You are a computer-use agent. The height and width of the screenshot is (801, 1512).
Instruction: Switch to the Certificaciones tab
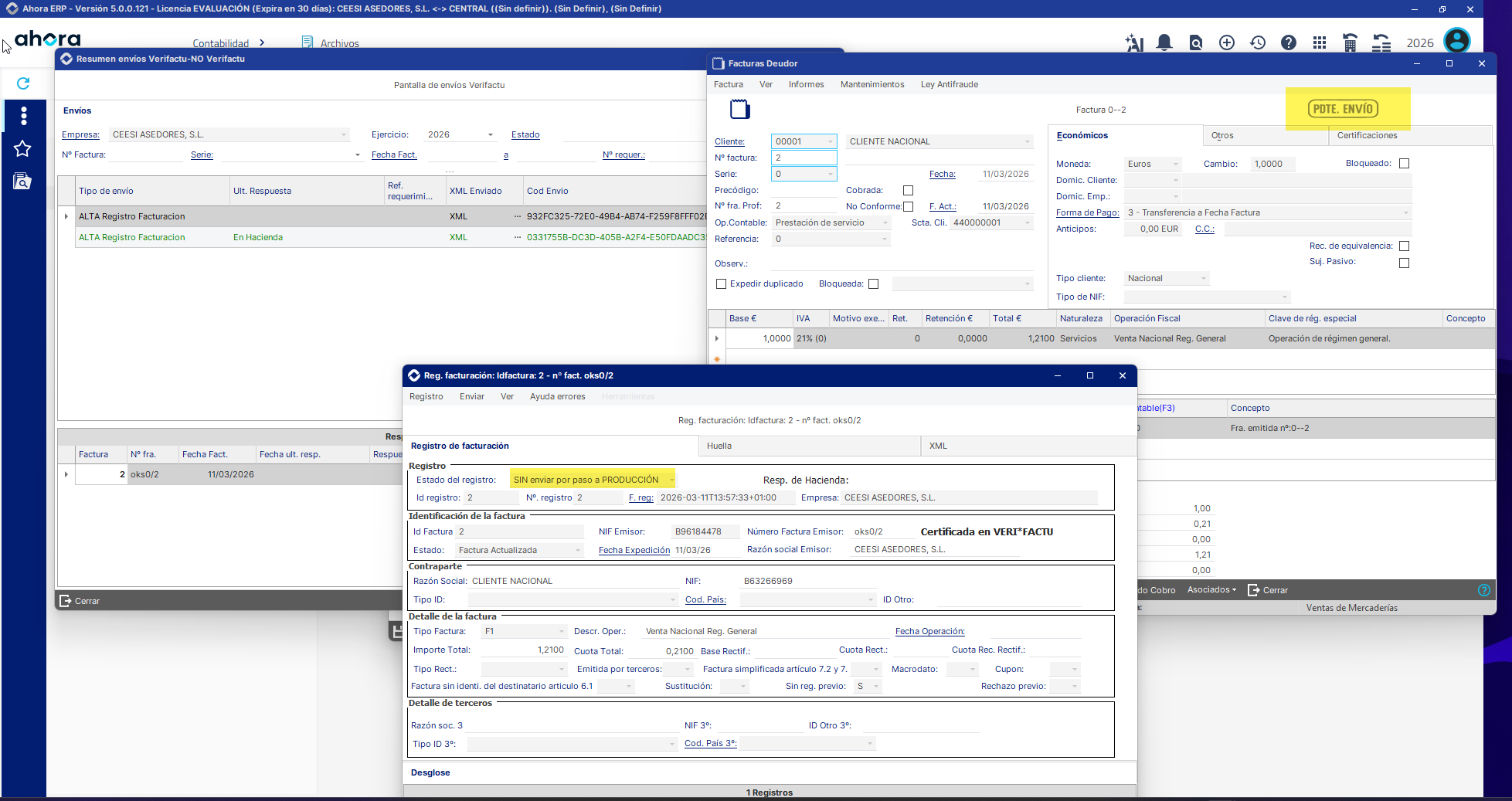click(1411, 135)
